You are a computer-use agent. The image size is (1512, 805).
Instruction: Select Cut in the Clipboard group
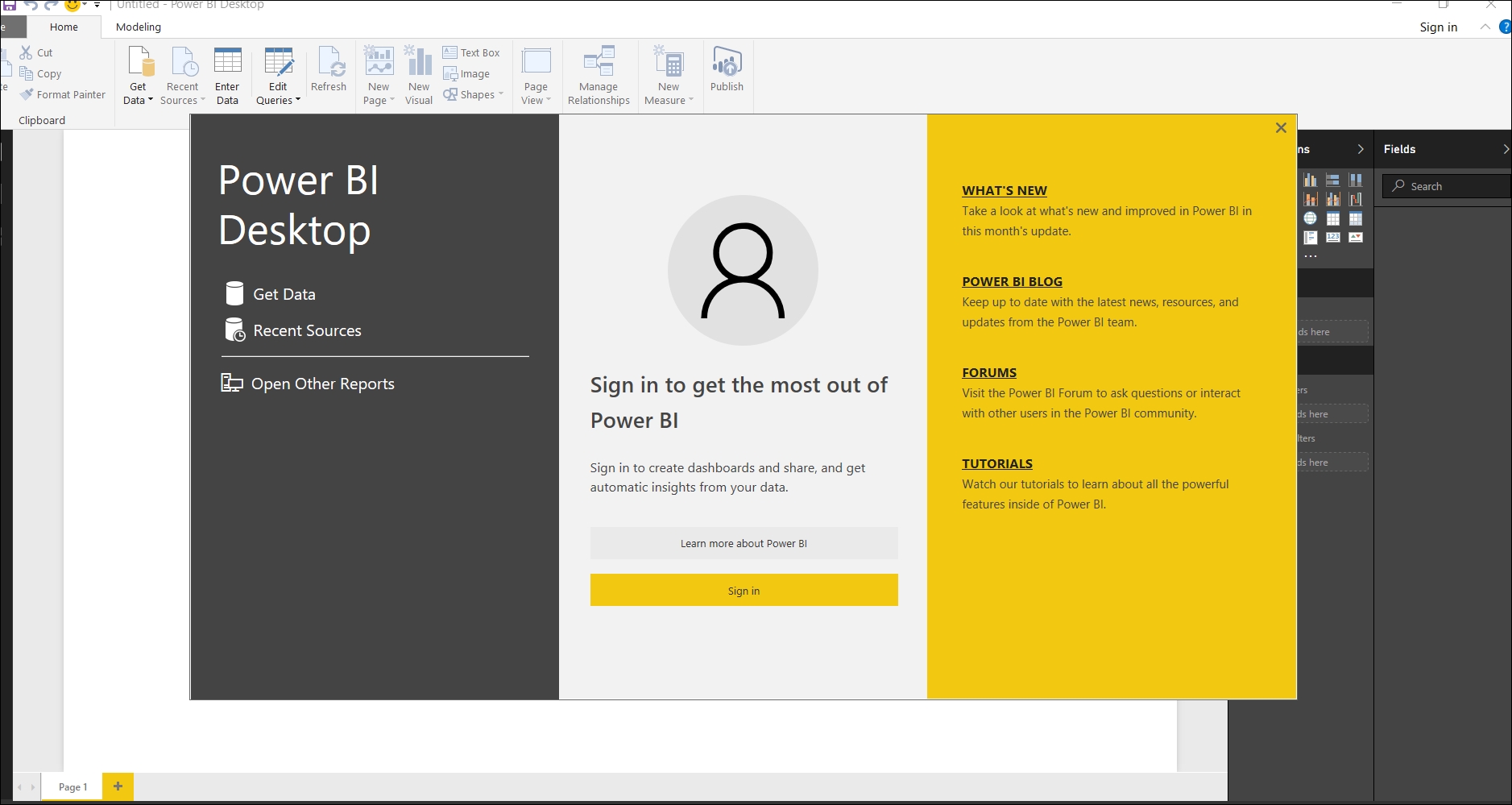[36, 52]
